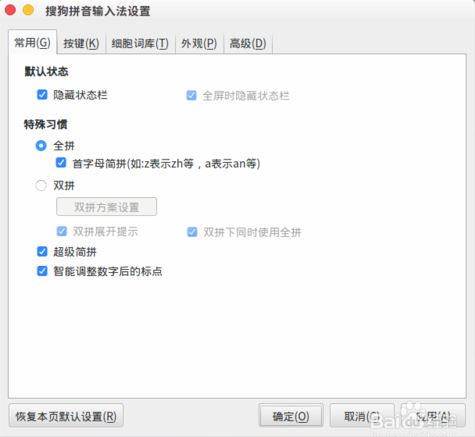Toggle the 双拼展开提示 checkbox

coord(62,231)
